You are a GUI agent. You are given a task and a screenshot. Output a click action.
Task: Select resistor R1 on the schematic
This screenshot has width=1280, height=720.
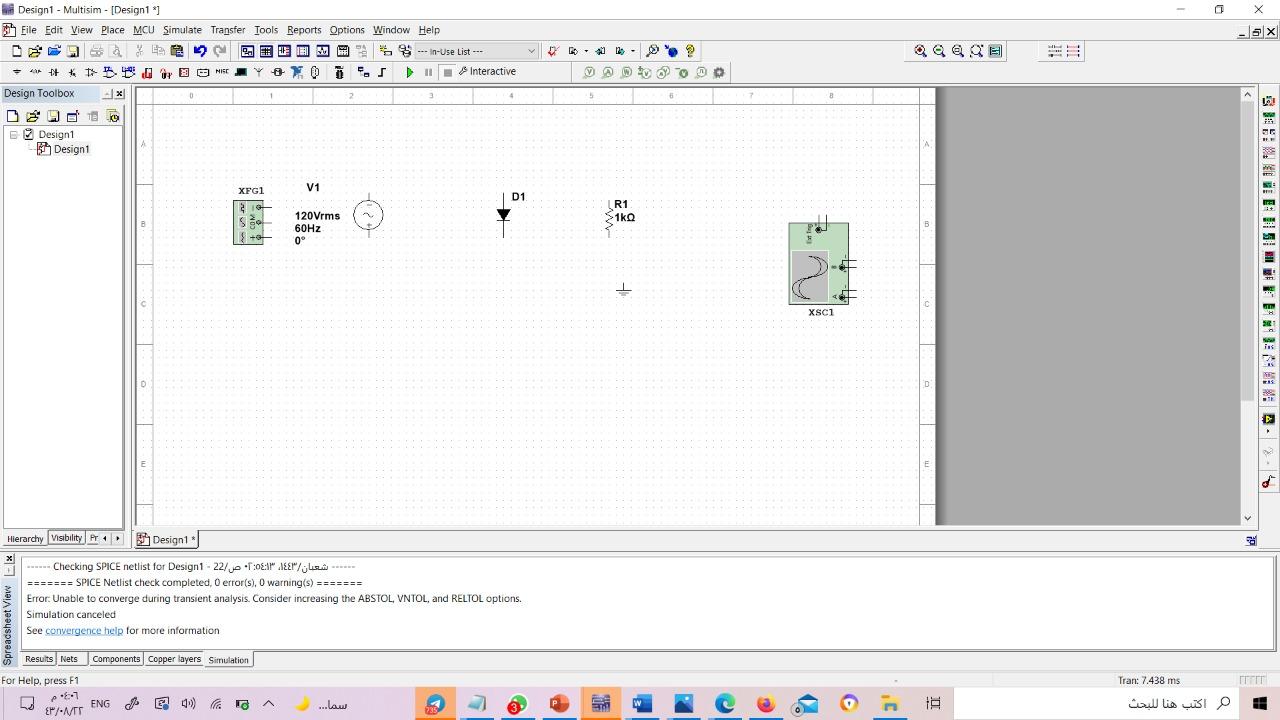pyautogui.click(x=609, y=218)
